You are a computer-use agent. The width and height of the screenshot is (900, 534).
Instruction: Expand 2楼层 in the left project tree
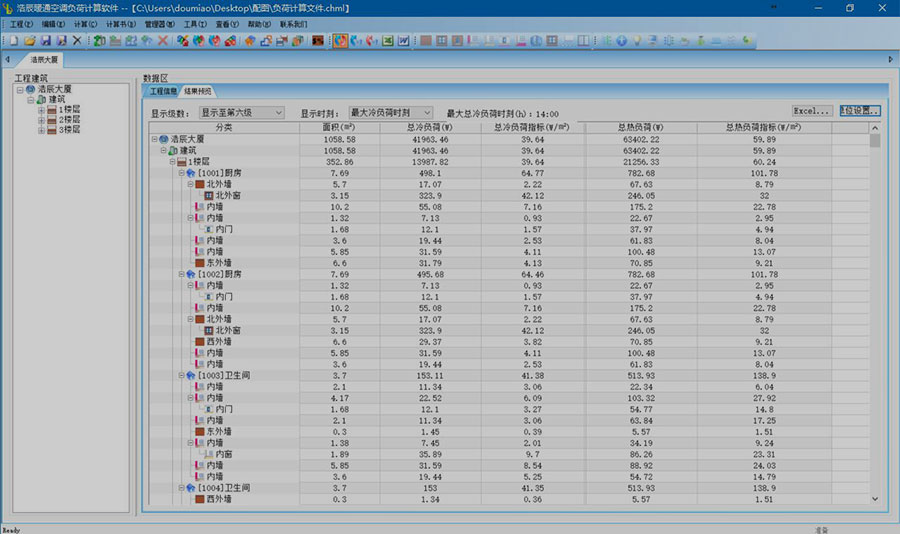(x=42, y=120)
